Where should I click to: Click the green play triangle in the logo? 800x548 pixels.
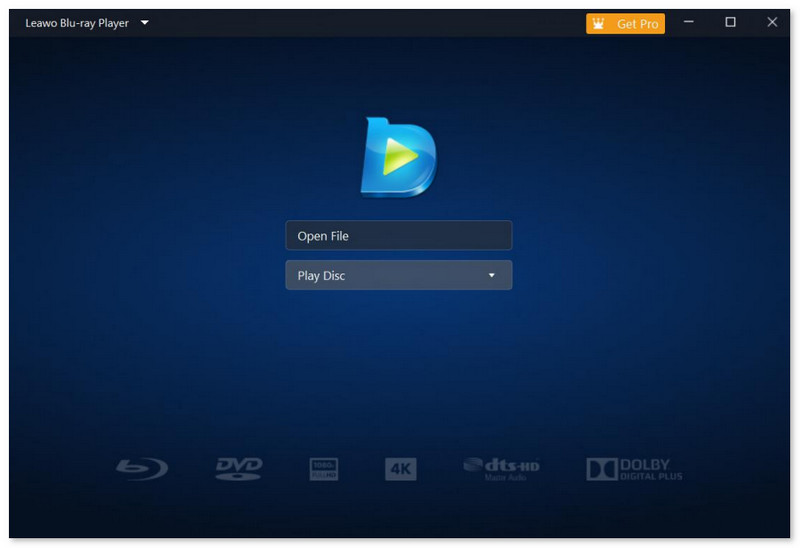[x=401, y=157]
